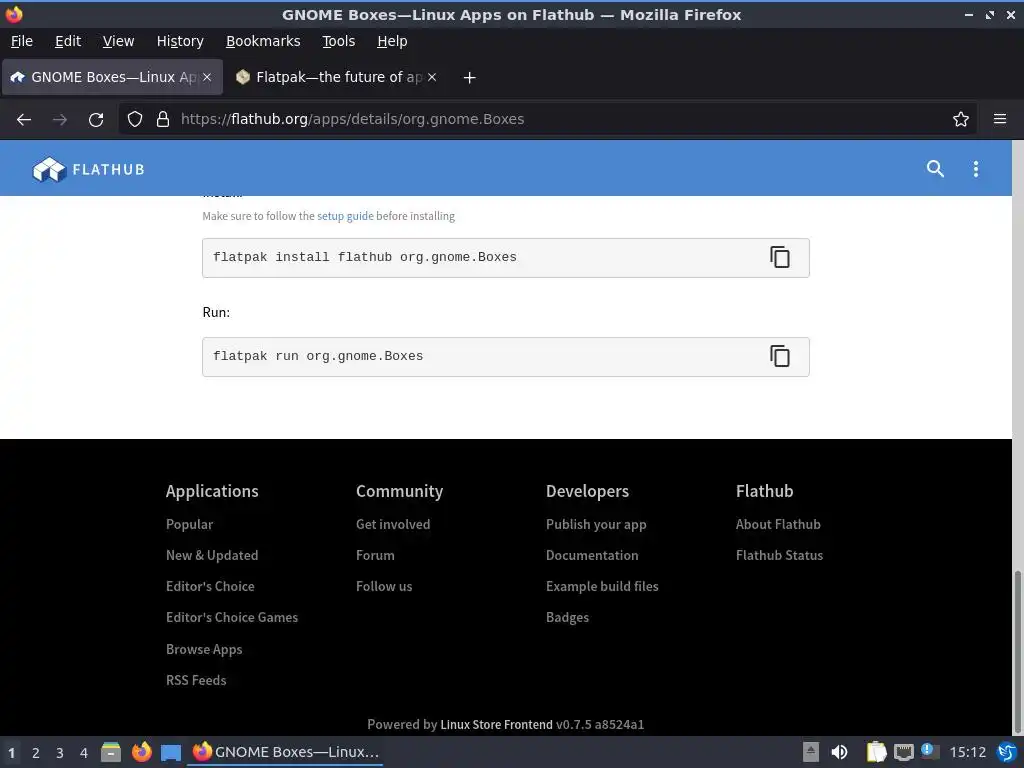The image size is (1024, 768).
Task: Open Linux Store Frontend link
Action: pos(496,725)
